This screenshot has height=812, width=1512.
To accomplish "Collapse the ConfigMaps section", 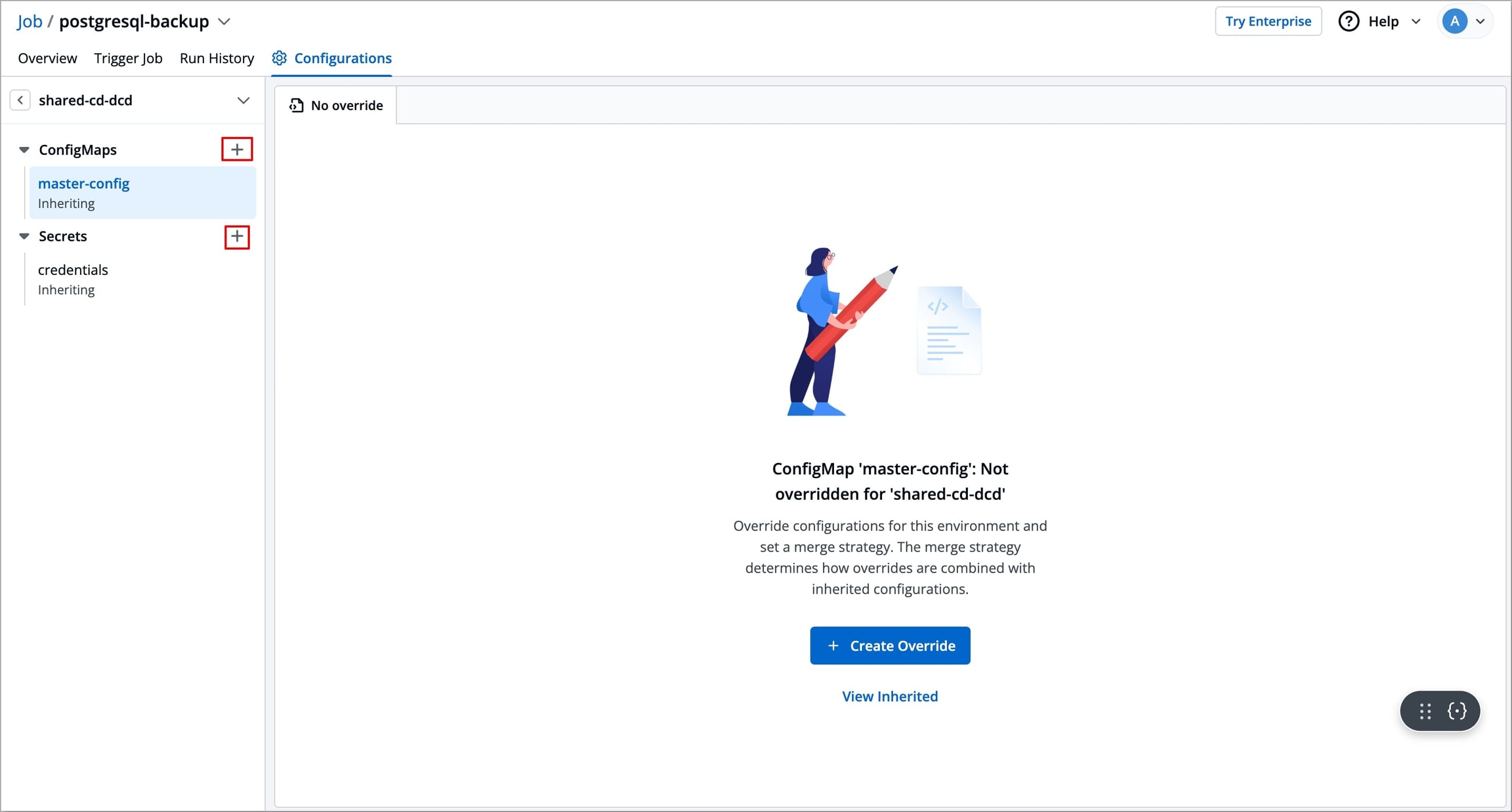I will point(24,150).
